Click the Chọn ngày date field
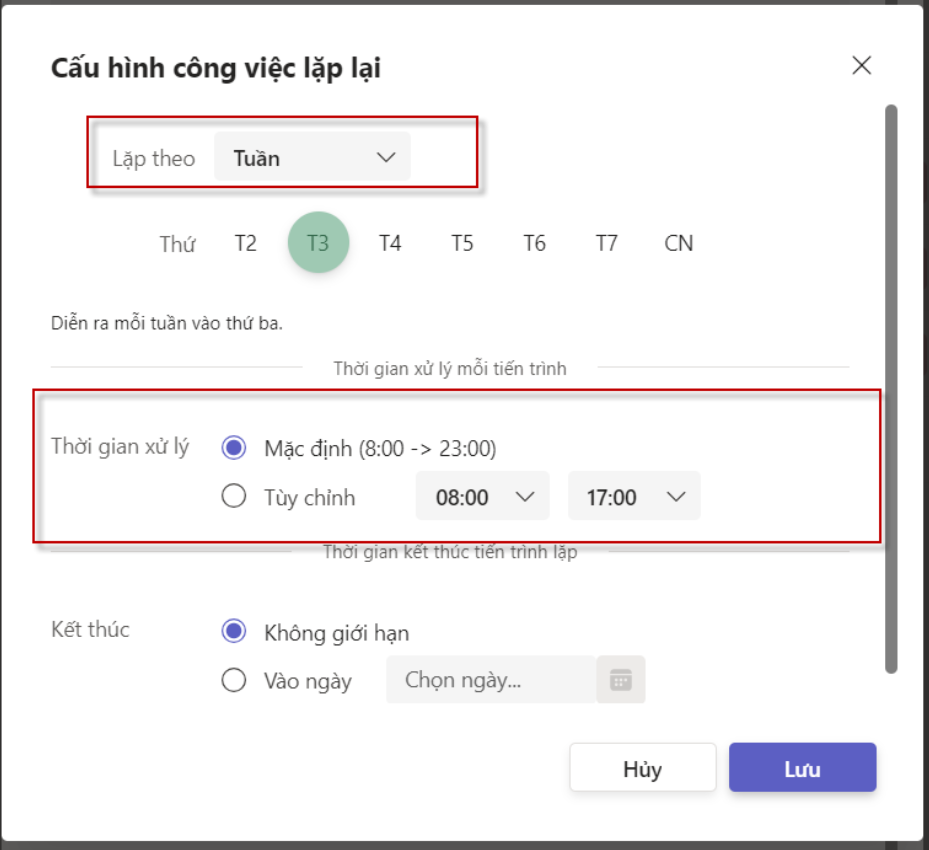 [491, 680]
